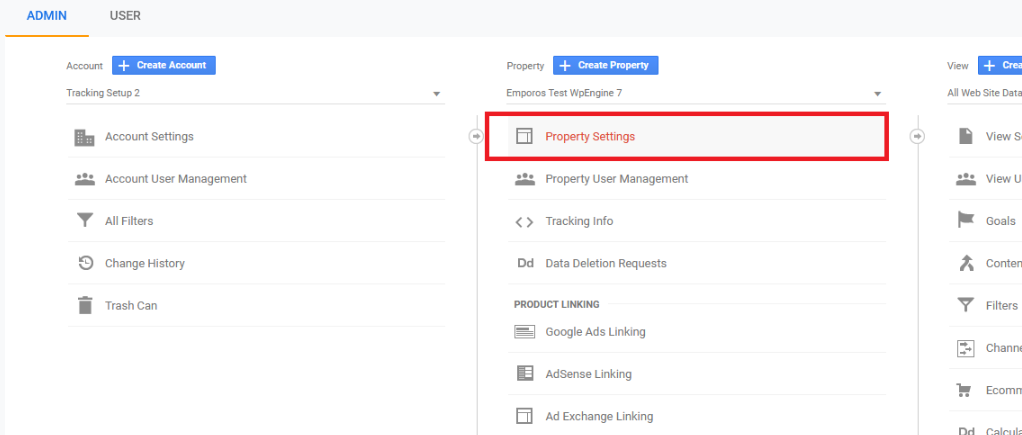Click the Trash Can icon
This screenshot has width=1022, height=435.
[85, 305]
